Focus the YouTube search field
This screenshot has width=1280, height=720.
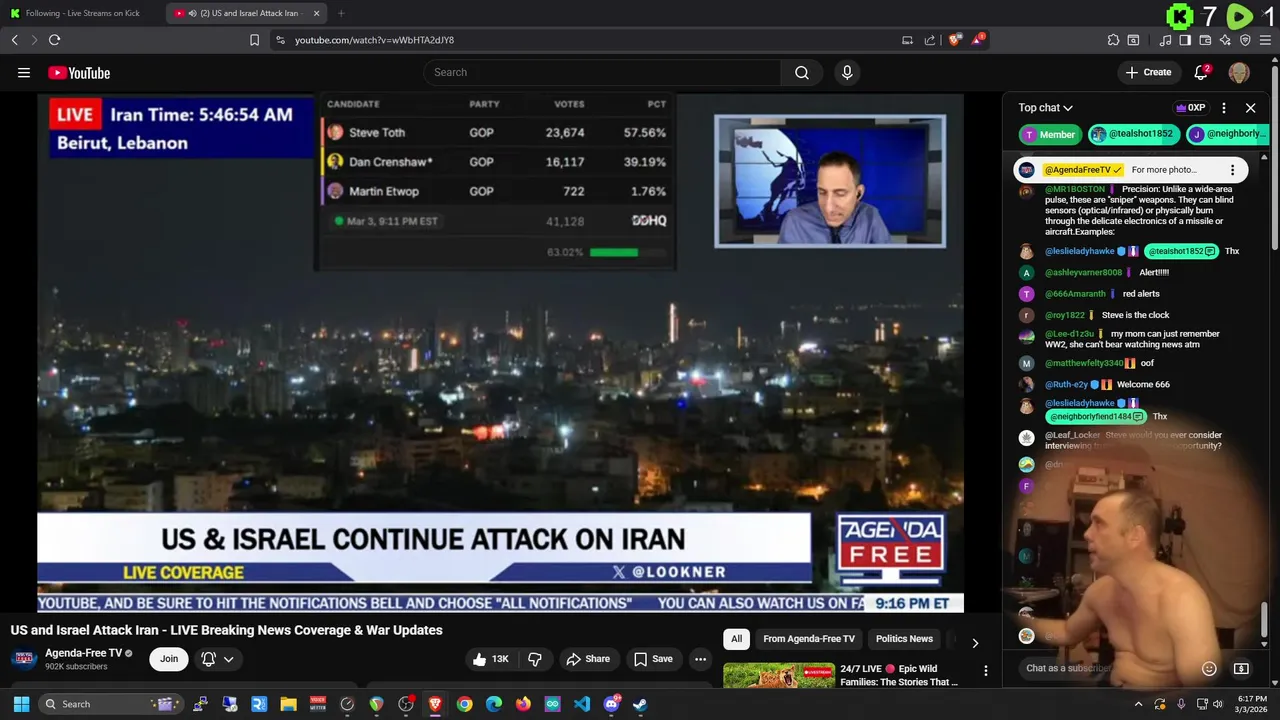tap(602, 72)
